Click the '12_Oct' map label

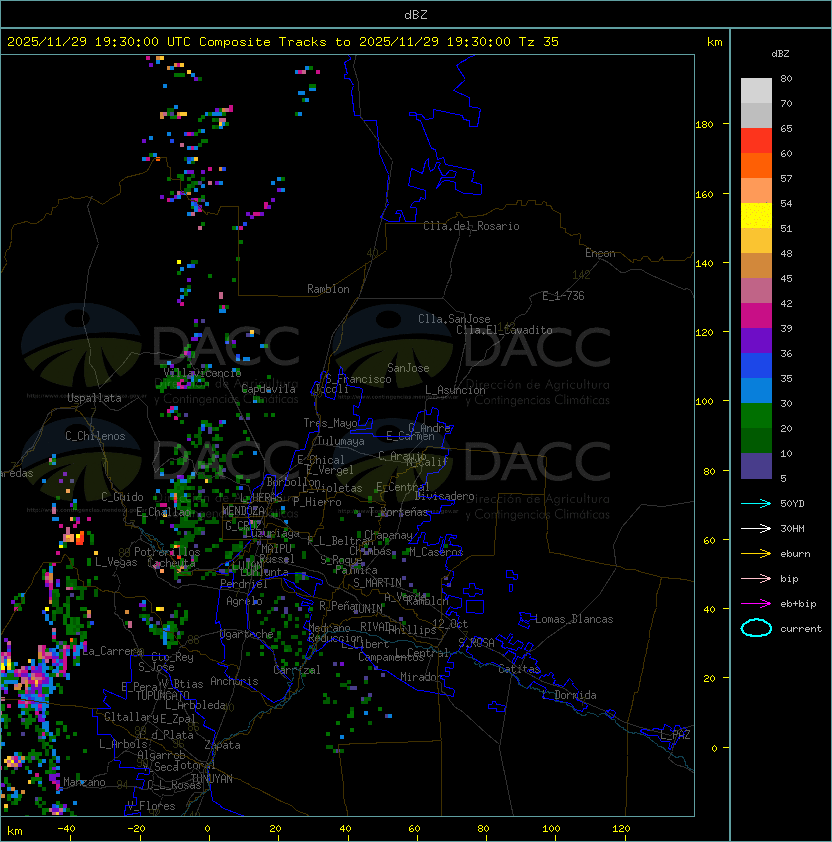[x=450, y=623]
